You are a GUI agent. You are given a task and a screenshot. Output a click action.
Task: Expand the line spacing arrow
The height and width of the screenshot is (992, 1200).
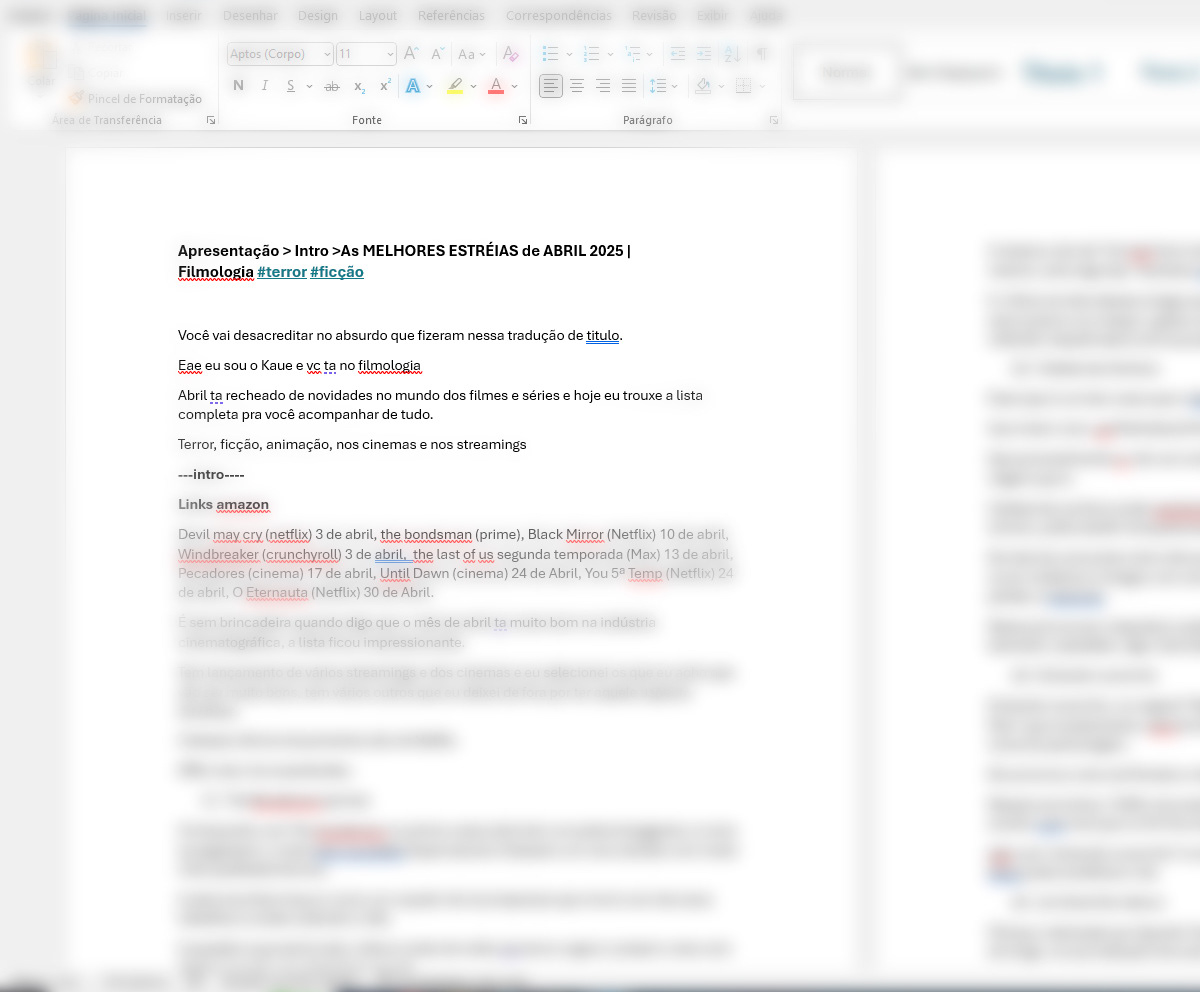click(675, 86)
